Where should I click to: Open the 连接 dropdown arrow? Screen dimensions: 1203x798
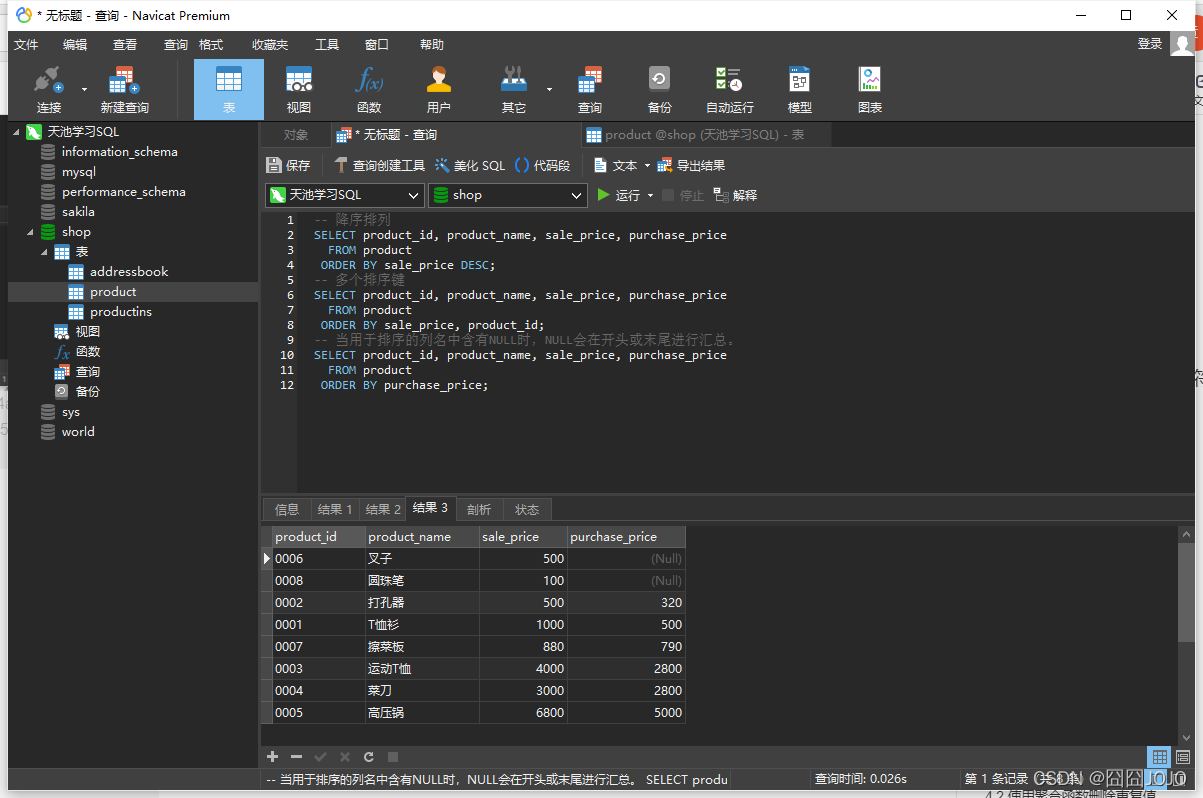pos(83,89)
